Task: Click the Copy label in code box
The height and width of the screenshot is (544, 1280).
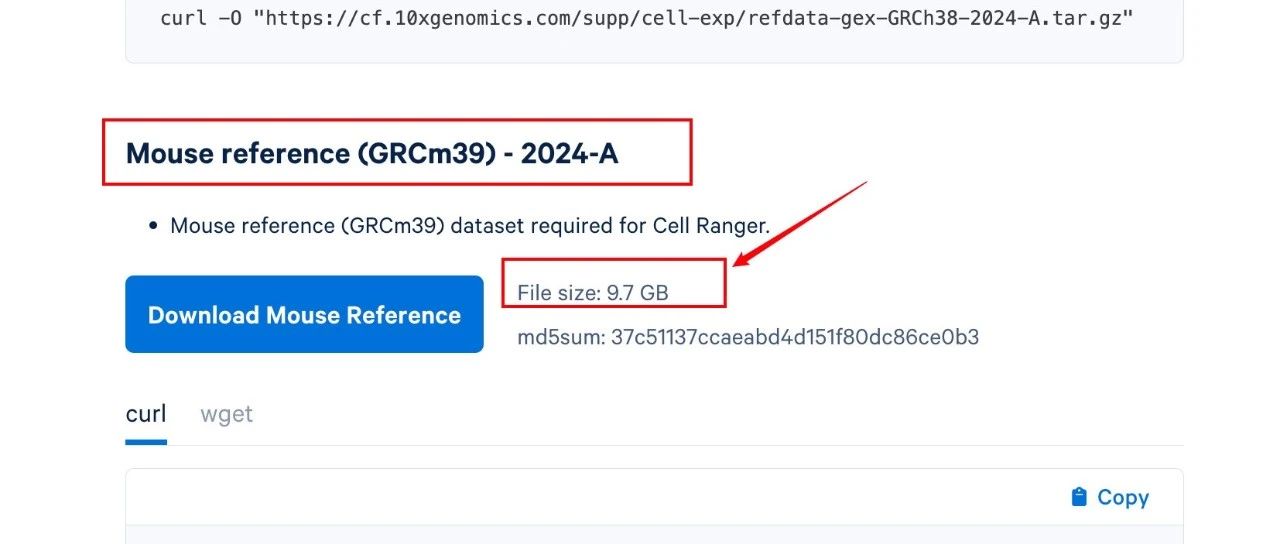Action: point(1123,497)
